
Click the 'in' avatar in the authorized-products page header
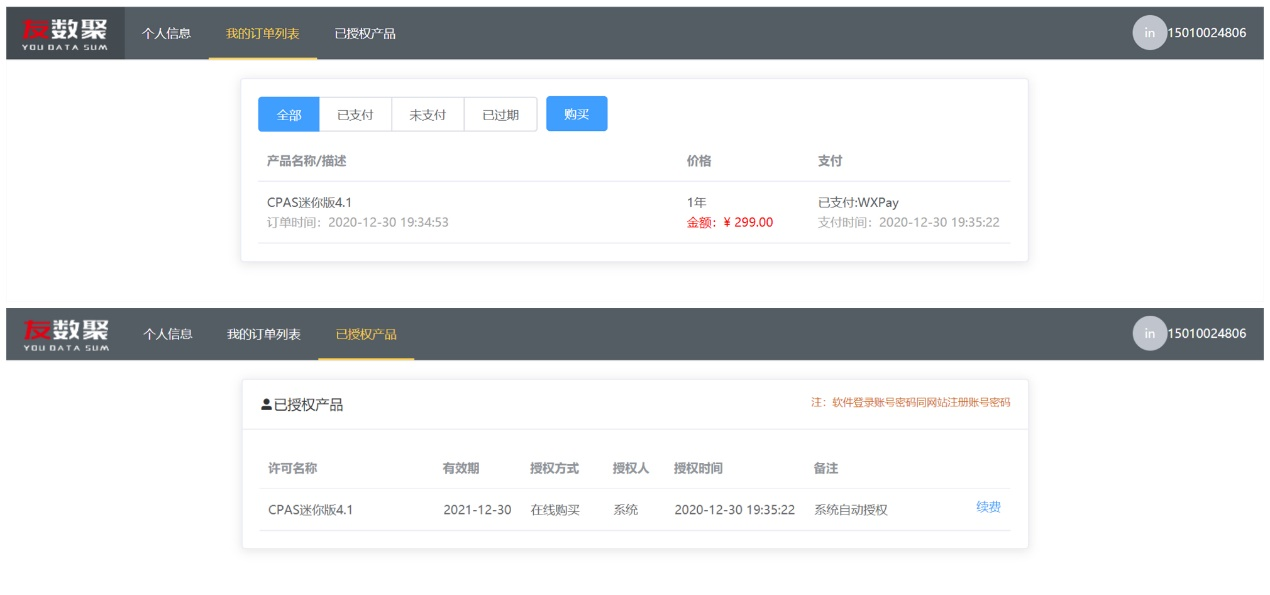(1149, 333)
